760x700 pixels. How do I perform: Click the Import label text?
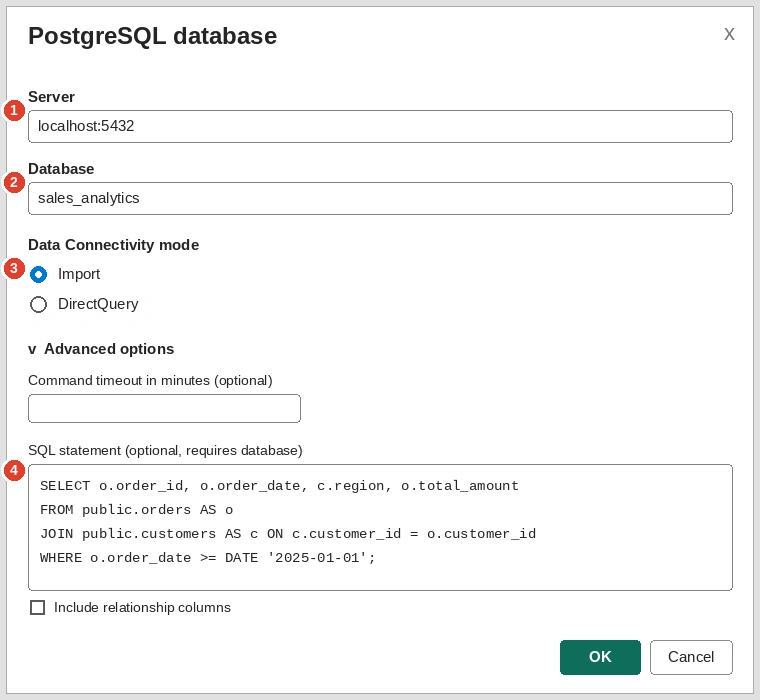point(79,274)
